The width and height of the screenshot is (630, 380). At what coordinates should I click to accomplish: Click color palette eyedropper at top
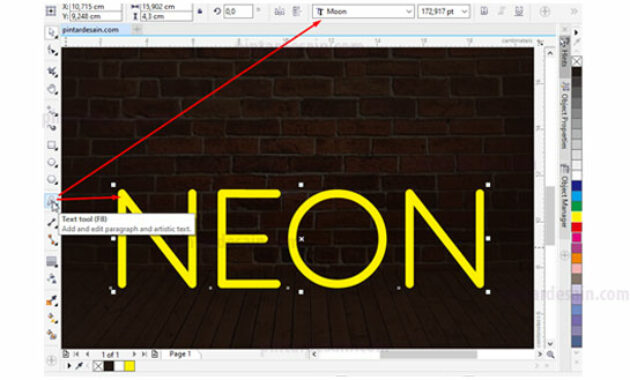pyautogui.click(x=577, y=42)
